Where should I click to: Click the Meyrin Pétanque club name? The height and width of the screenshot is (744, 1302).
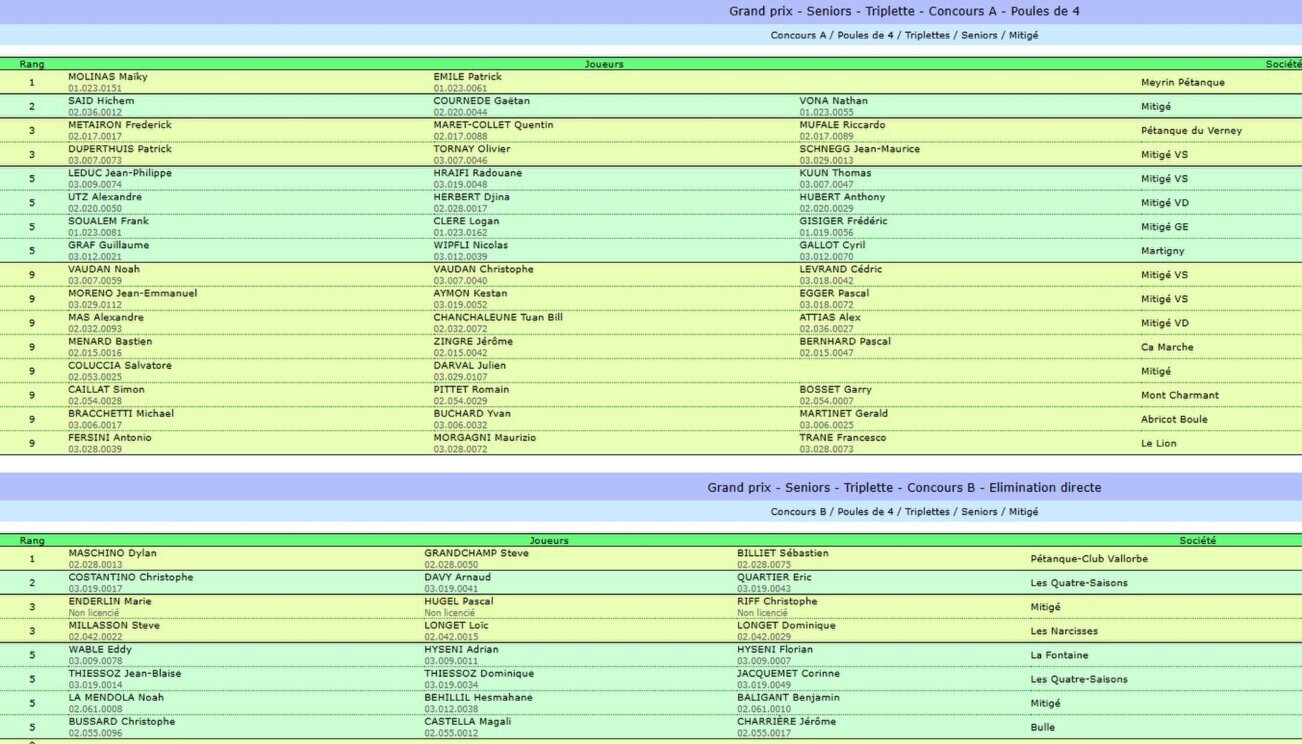click(x=1182, y=83)
